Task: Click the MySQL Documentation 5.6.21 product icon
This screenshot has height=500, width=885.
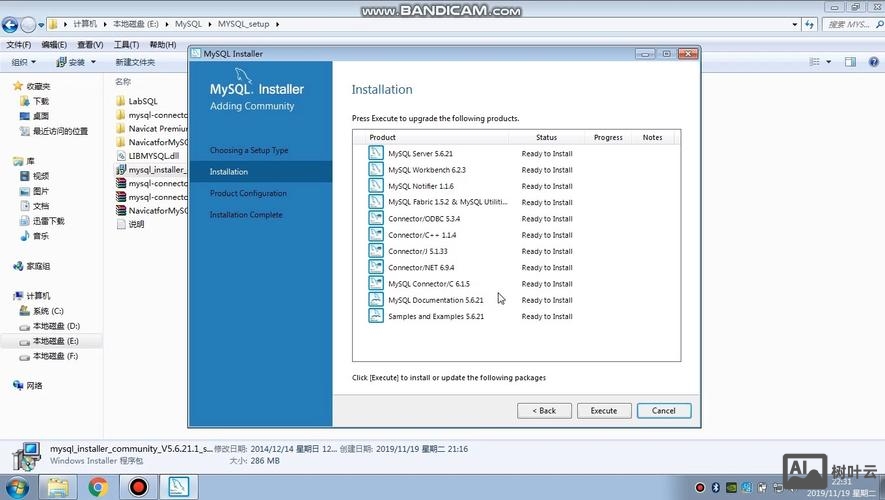Action: coord(375,300)
